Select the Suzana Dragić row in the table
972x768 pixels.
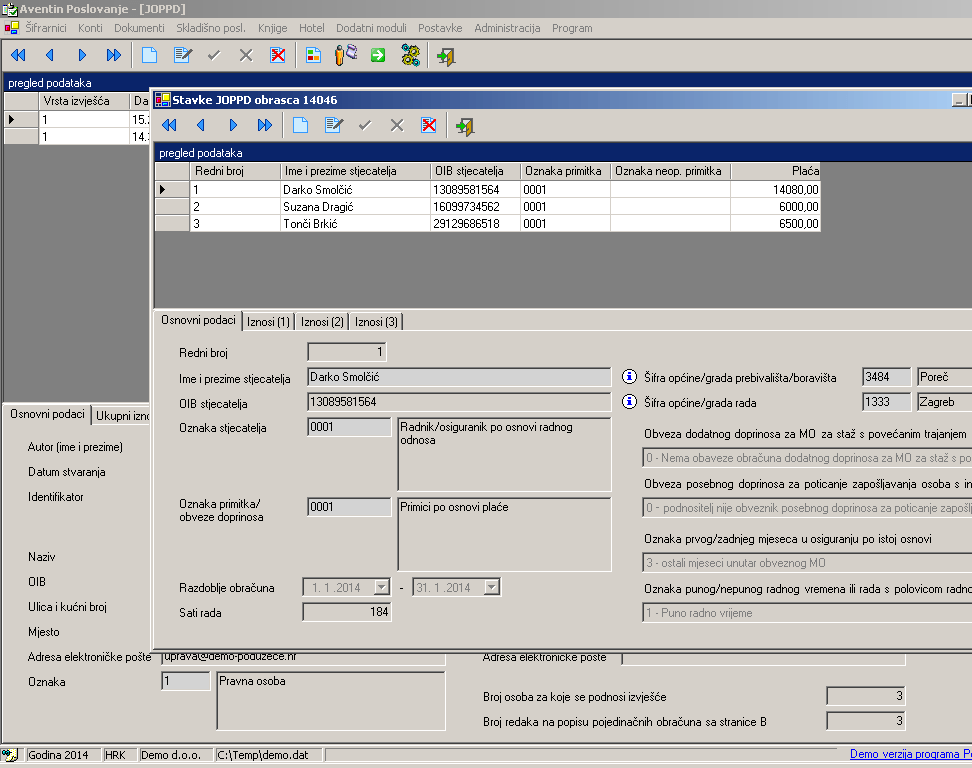tap(318, 207)
